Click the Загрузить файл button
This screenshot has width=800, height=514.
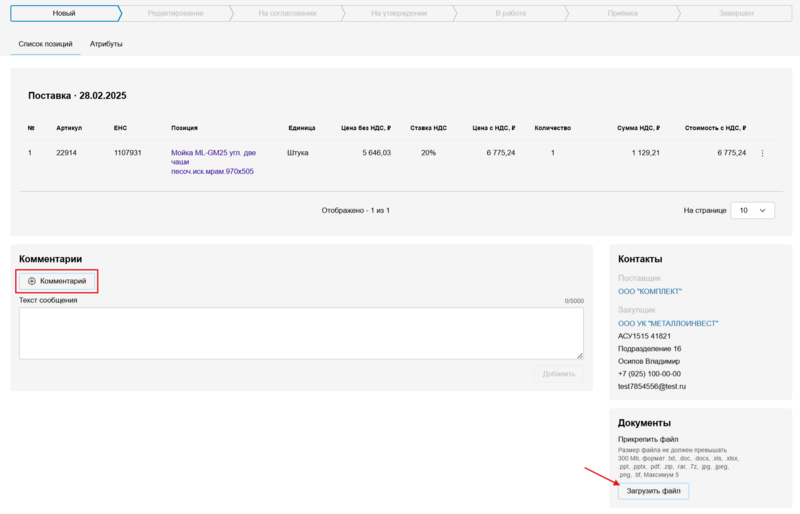tap(653, 491)
